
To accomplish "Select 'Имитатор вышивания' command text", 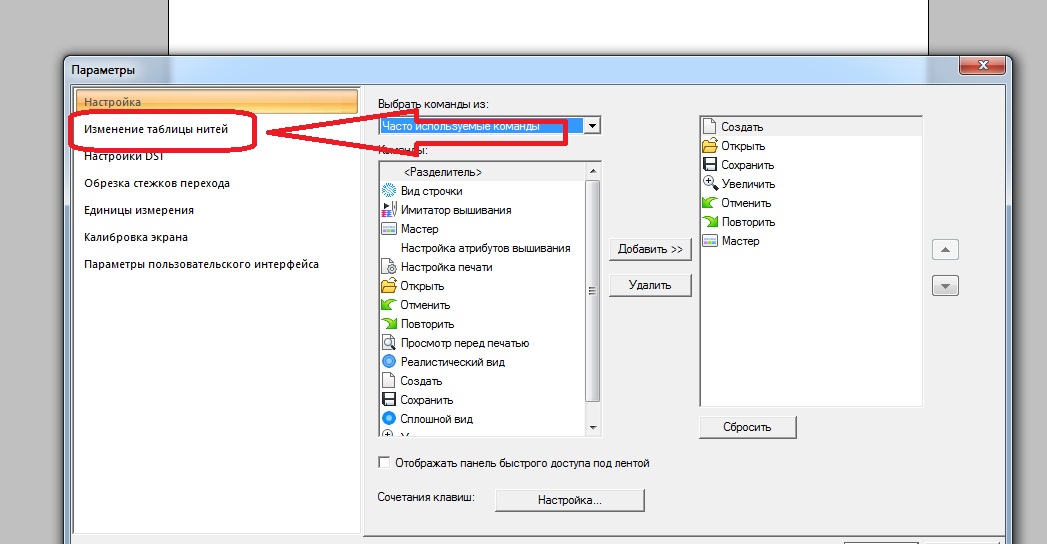I will click(x=456, y=210).
